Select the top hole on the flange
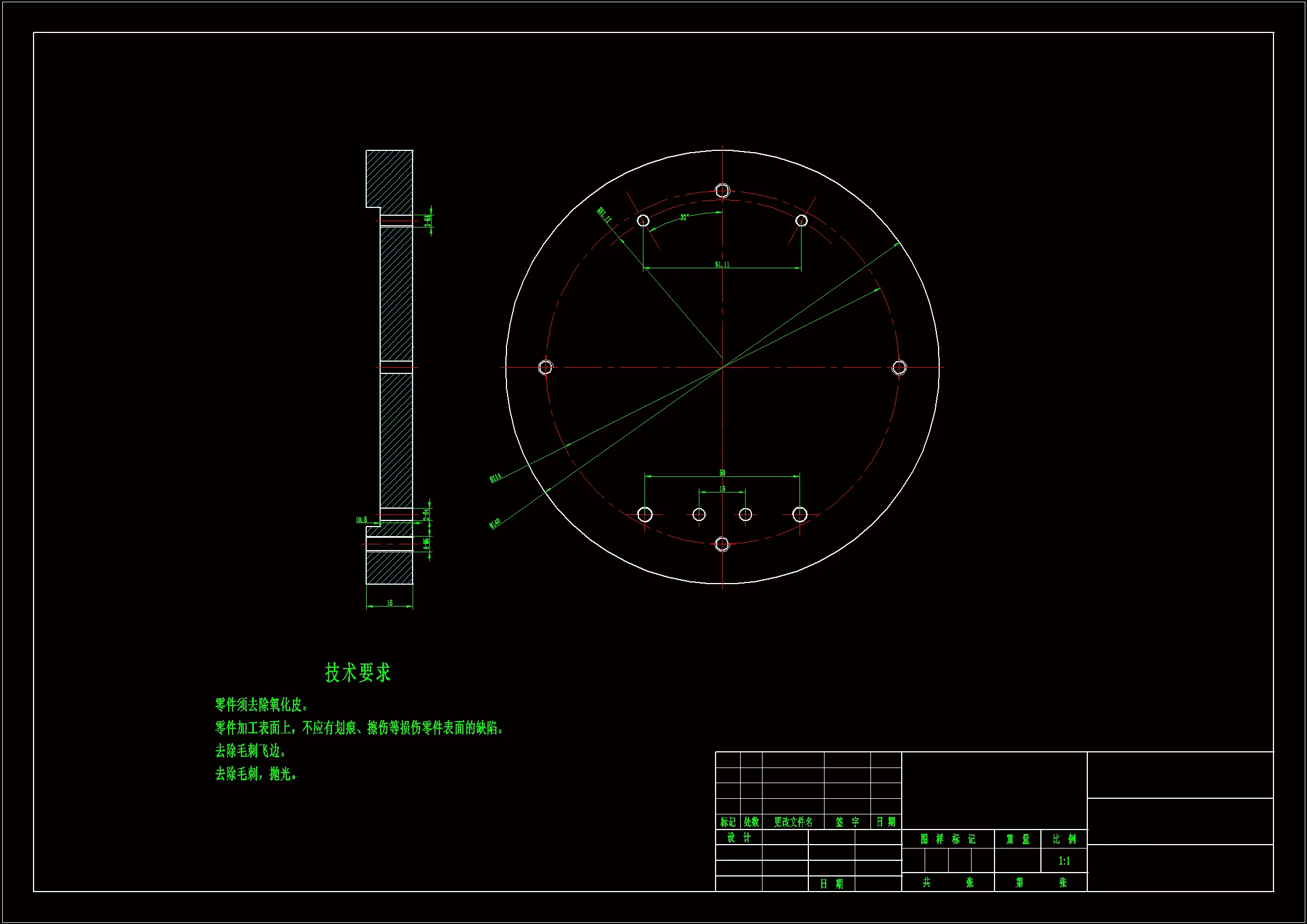Image resolution: width=1307 pixels, height=924 pixels. coord(722,190)
